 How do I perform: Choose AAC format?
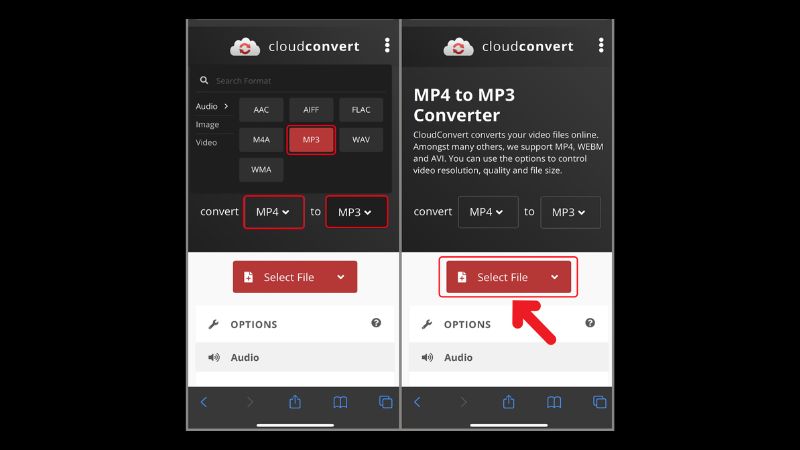click(261, 110)
